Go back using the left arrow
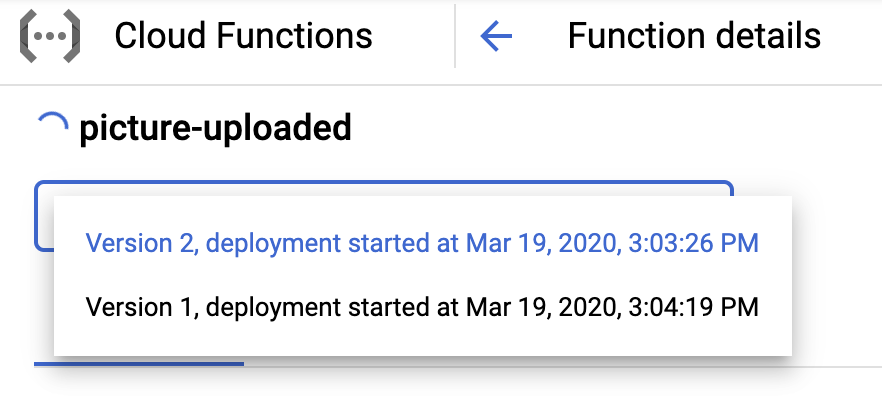Screen dimensions: 882x404 [496, 37]
